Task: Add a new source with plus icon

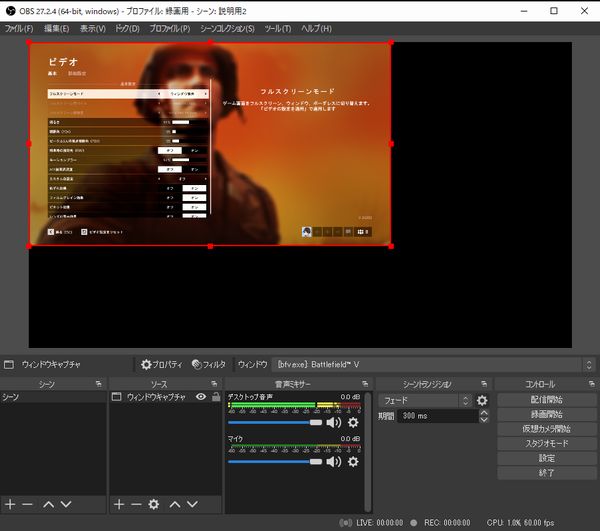Action: tap(119, 504)
